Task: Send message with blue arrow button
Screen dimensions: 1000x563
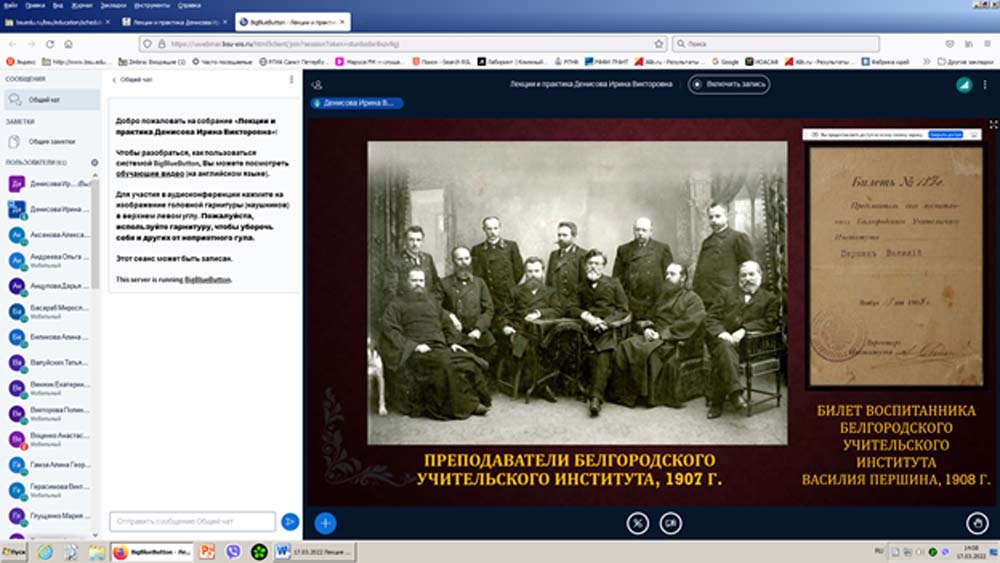Action: point(290,521)
